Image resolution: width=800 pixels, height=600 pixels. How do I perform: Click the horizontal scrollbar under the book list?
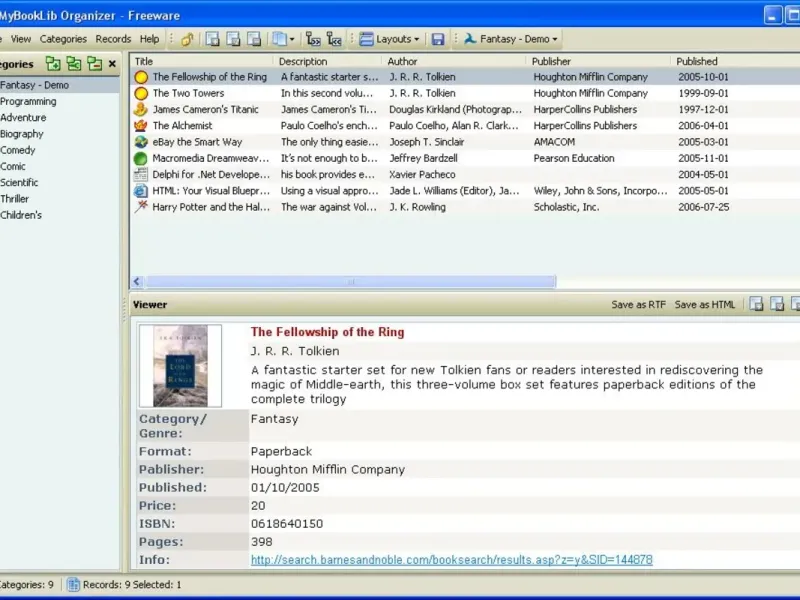click(350, 282)
